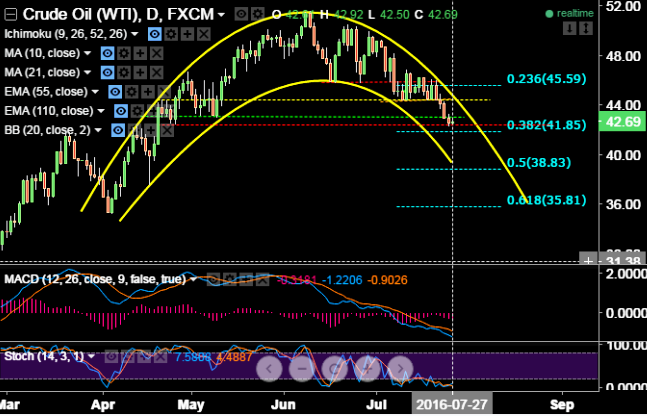Zoom out chart with the minus button
647x416 pixels.
302,368
